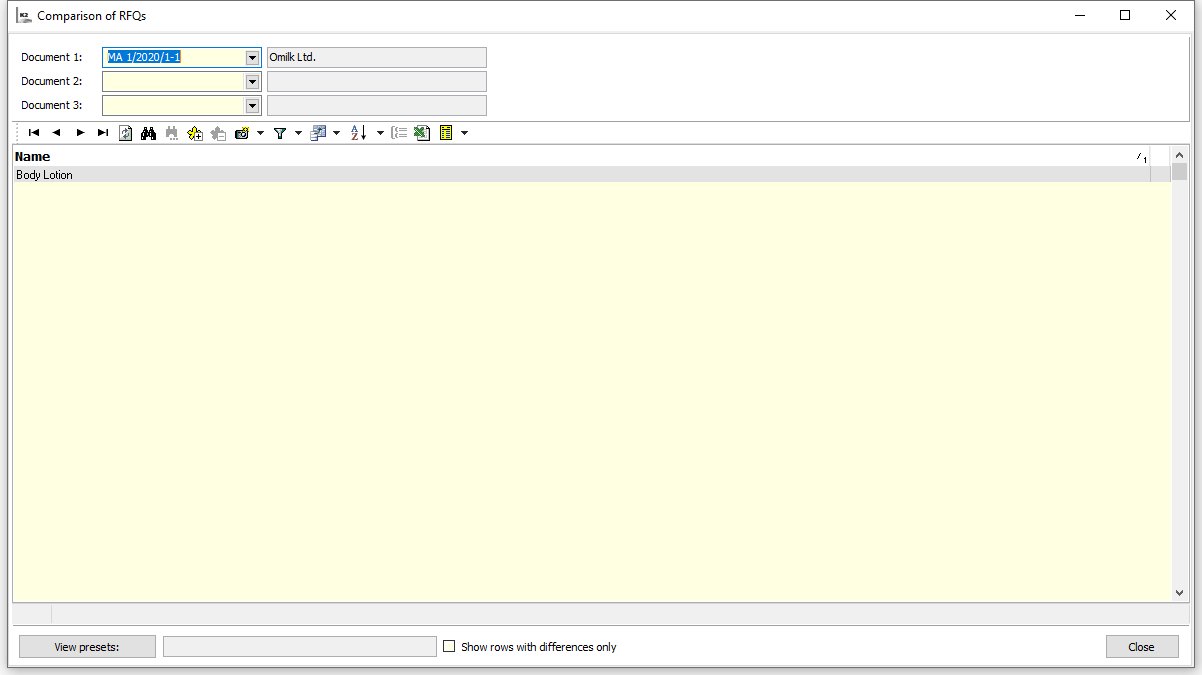Click the filter funnel icon
Image resolution: width=1202 pixels, height=675 pixels.
[280, 133]
